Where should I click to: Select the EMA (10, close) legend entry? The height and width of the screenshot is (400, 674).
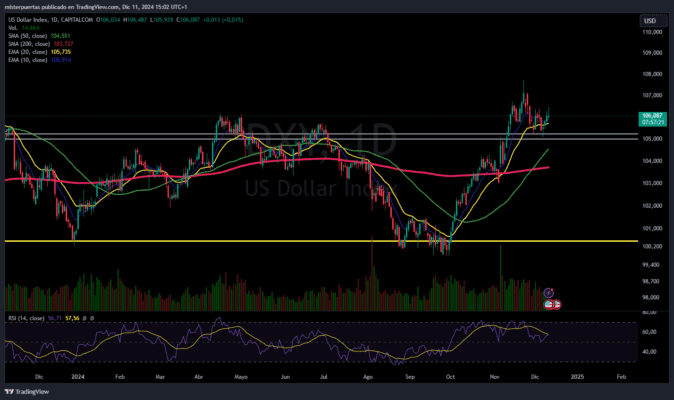(28, 60)
